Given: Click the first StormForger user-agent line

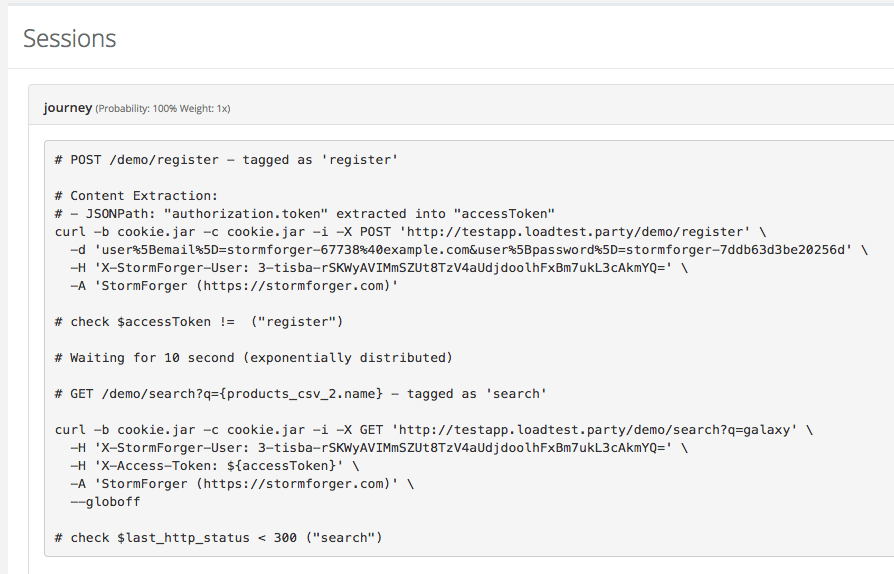Looking at the screenshot, I should [x=234, y=286].
